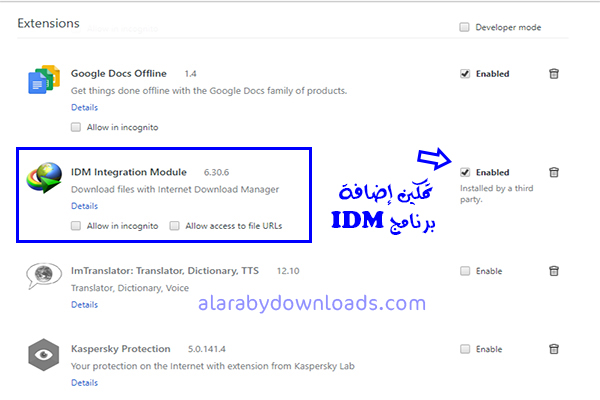The width and height of the screenshot is (600, 400).
Task: Click Kaspersky version 5.0.141.4
Action: click(207, 349)
